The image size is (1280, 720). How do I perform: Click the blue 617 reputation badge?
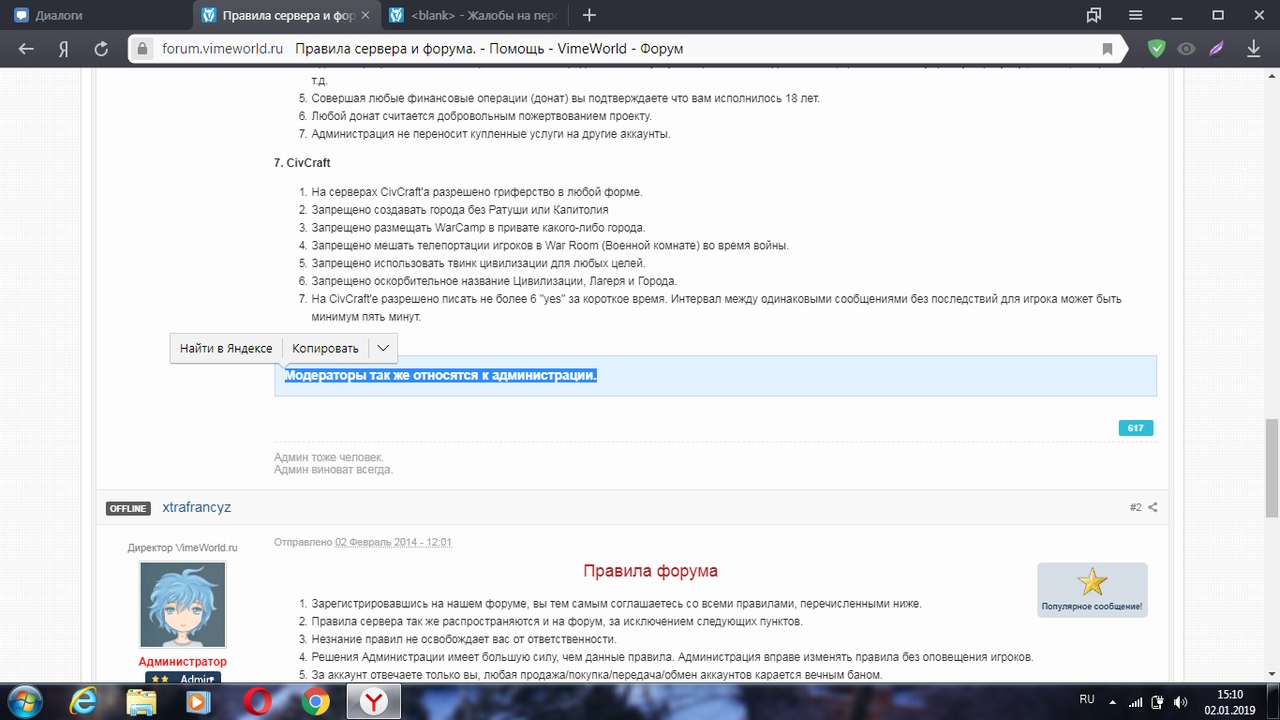pos(1135,428)
